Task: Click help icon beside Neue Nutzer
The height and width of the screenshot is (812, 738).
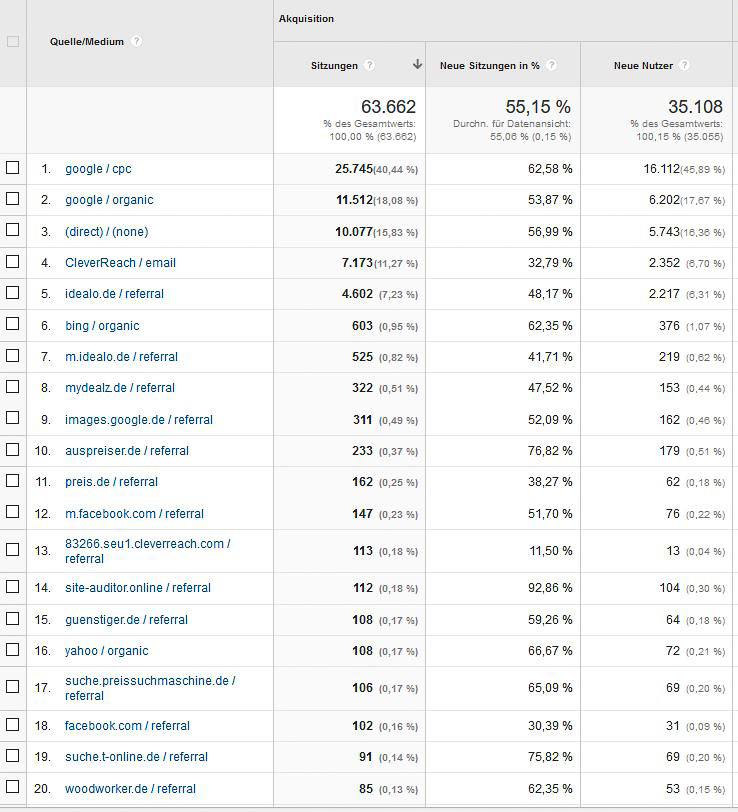Action: [x=684, y=66]
